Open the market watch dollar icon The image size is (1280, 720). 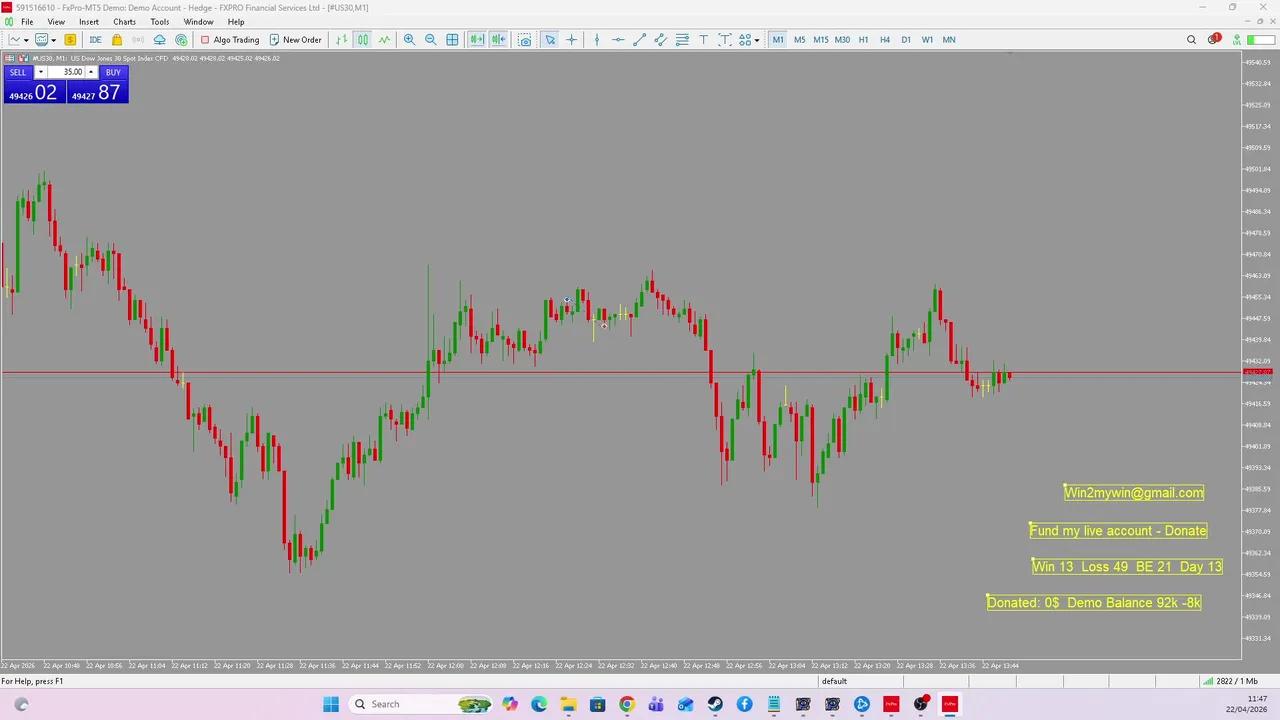tap(70, 40)
